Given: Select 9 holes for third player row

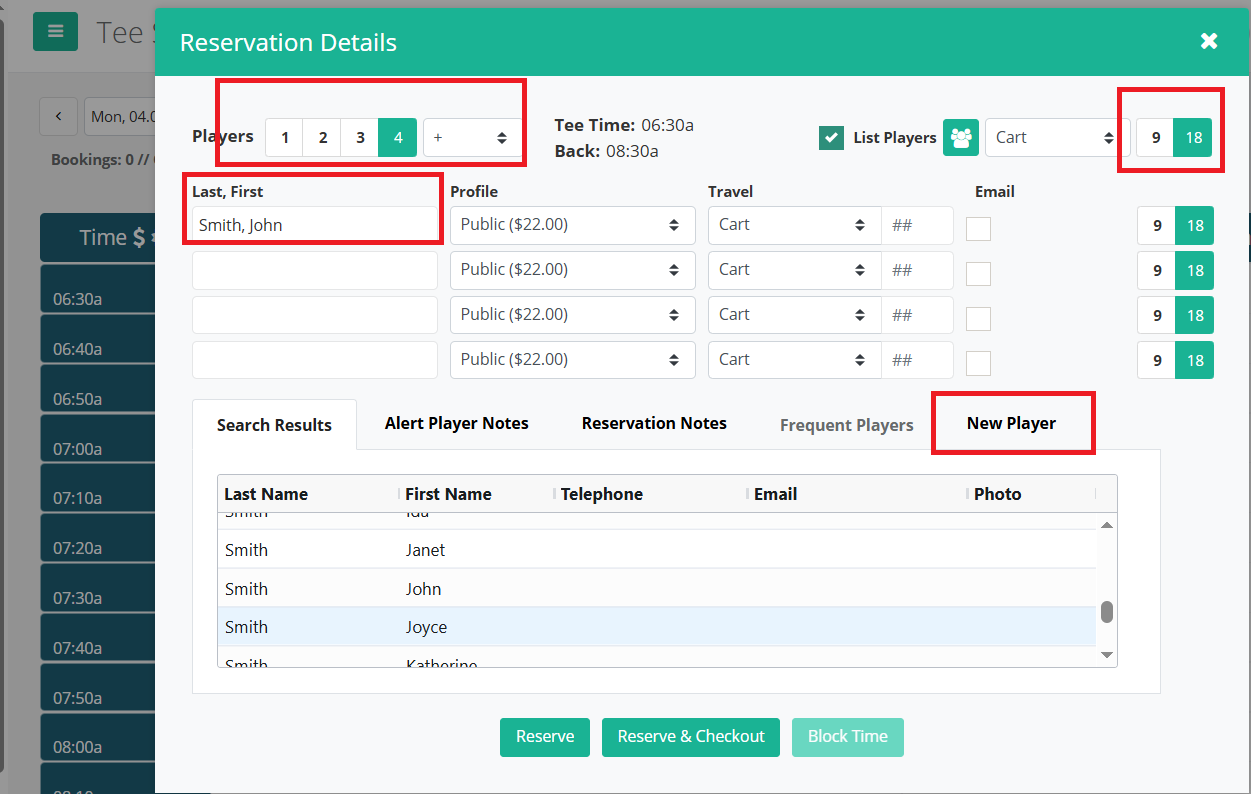Looking at the screenshot, I should tap(1157, 315).
